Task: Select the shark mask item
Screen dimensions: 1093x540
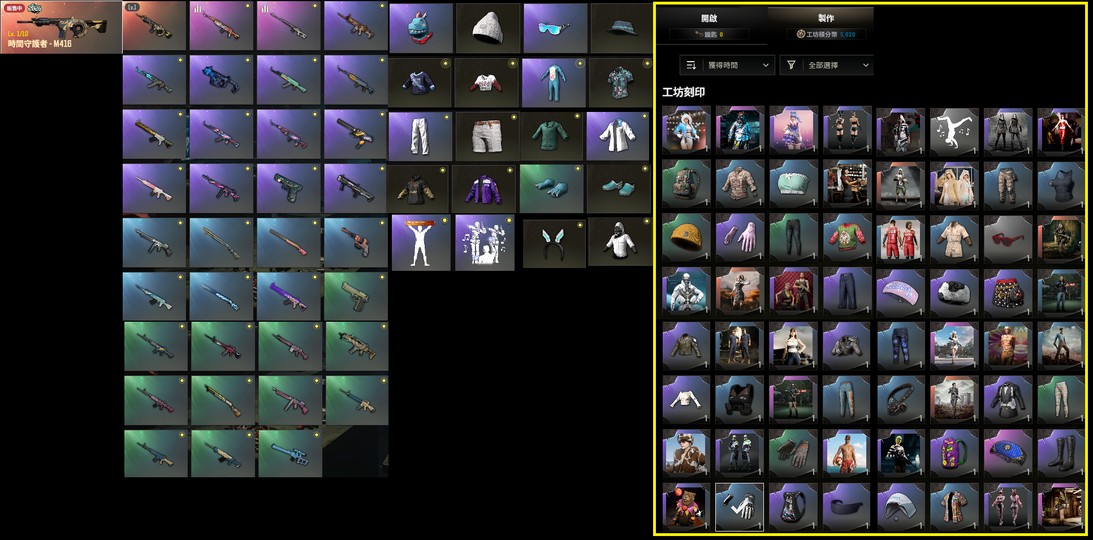Action: pyautogui.click(x=421, y=28)
